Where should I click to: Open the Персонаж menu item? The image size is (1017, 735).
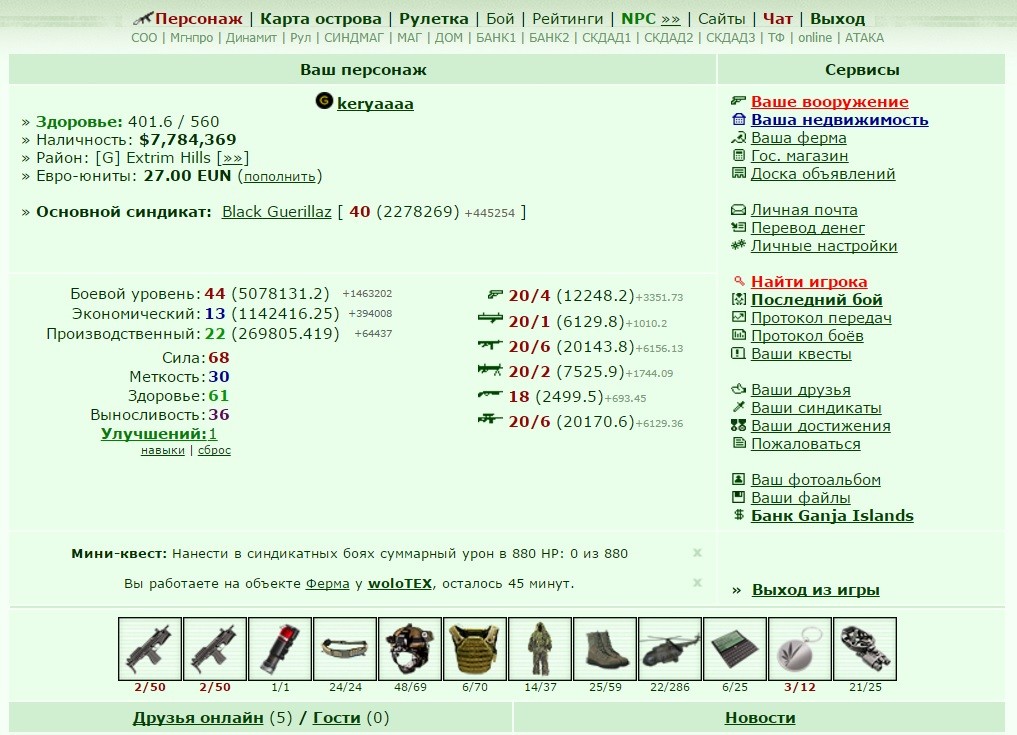pos(198,19)
